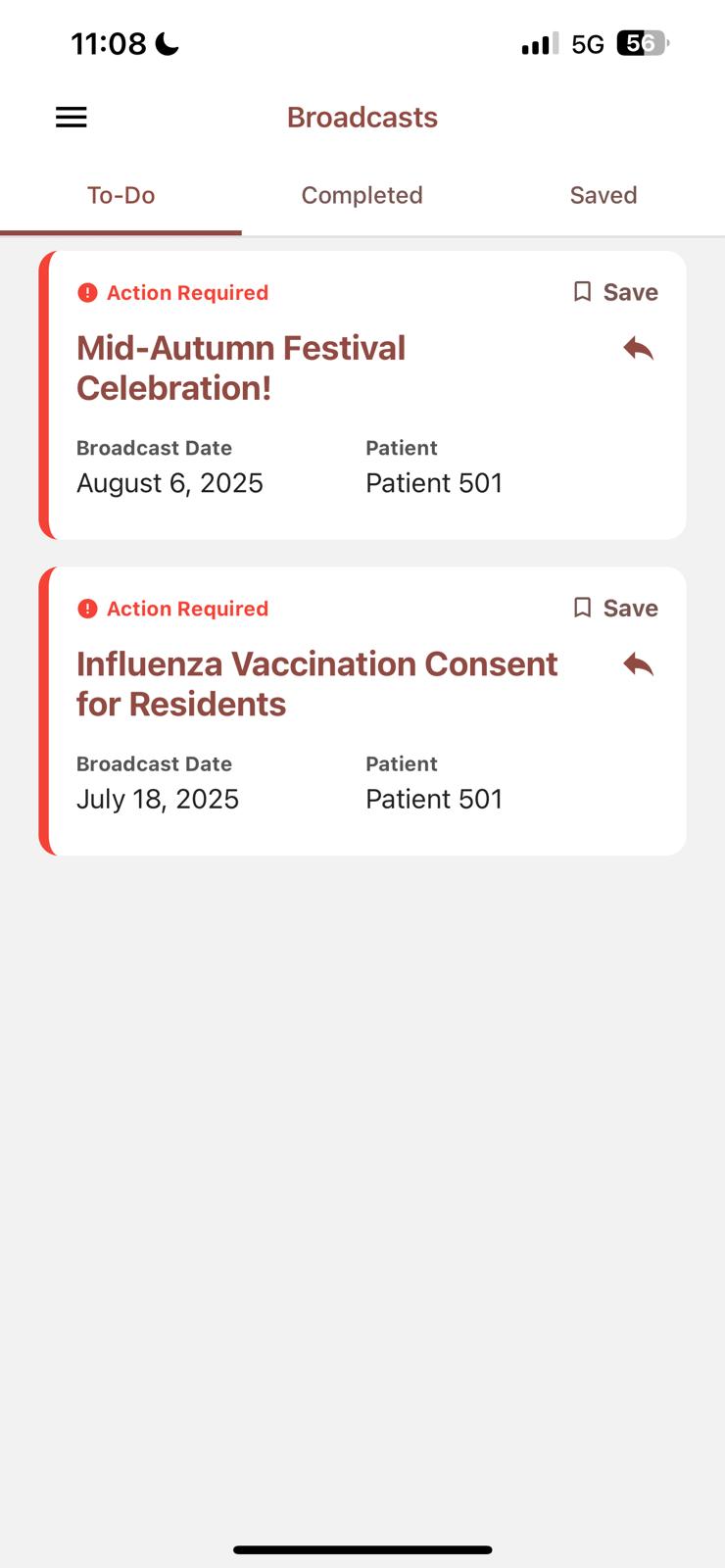
Task: Click the alert icon on the Mid-Autumn Festival card
Action: tap(87, 293)
